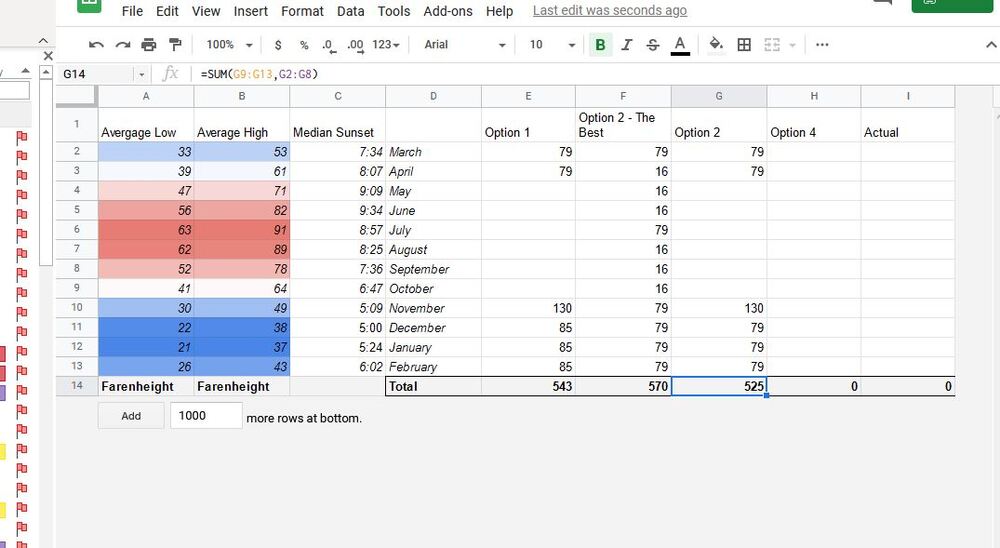Open the font size 10 dropdown
Image resolution: width=1000 pixels, height=548 pixels.
(x=552, y=45)
